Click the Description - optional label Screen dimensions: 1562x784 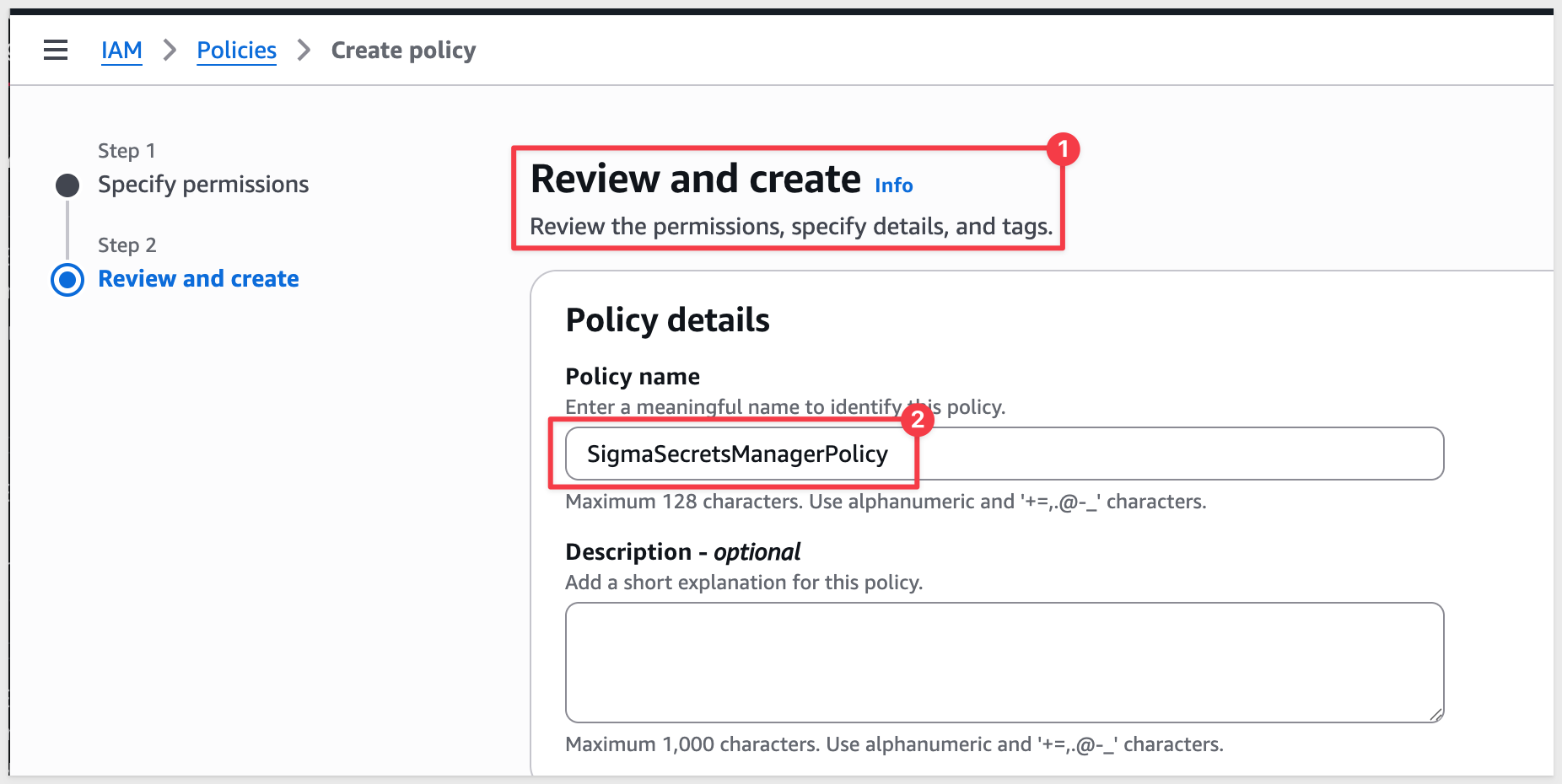[682, 551]
